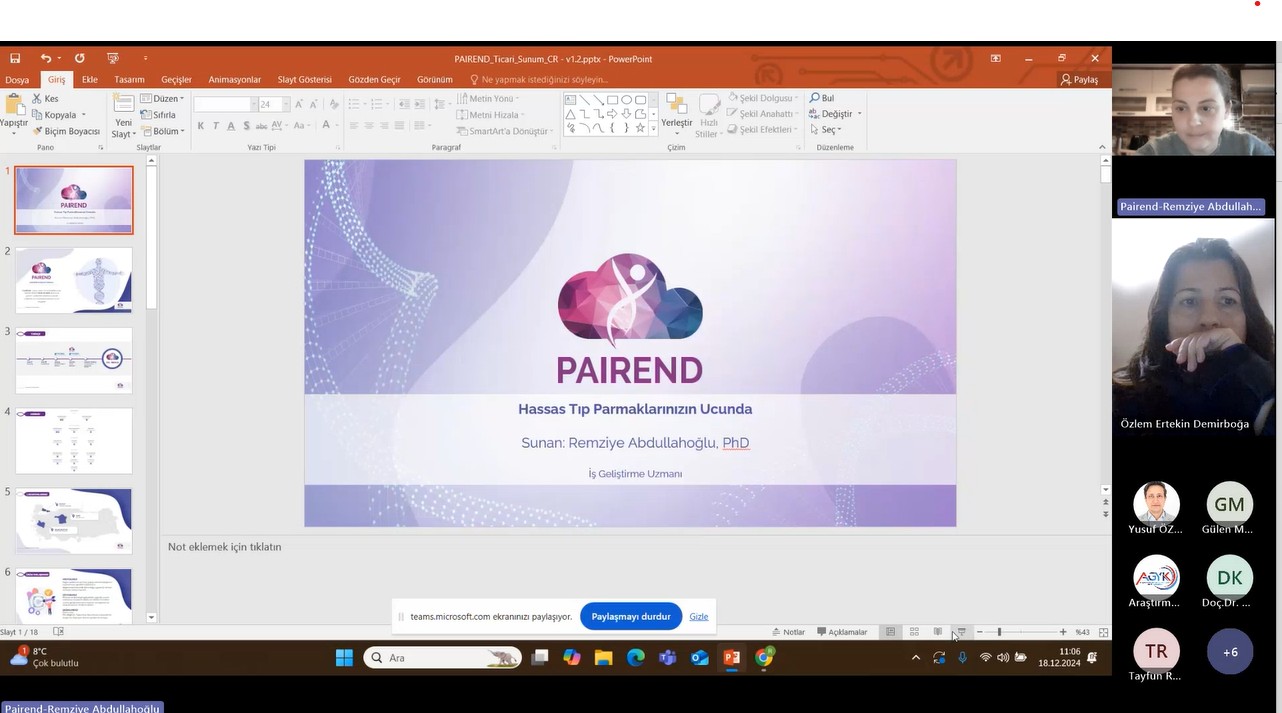Select the Biçim Boyacısı format painter
The height and width of the screenshot is (713, 1282).
pyautogui.click(x=66, y=131)
